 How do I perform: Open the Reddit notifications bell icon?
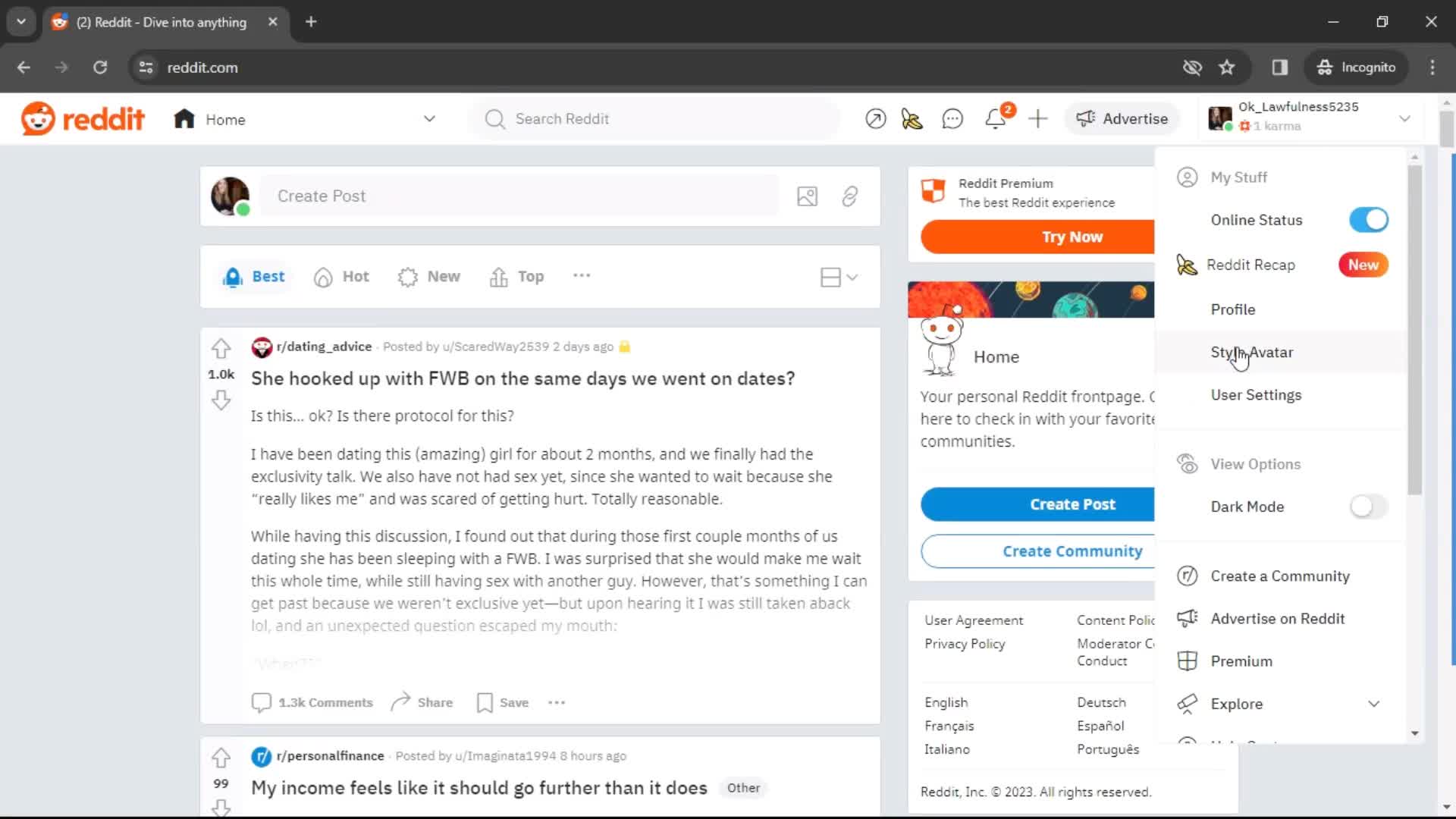[996, 119]
